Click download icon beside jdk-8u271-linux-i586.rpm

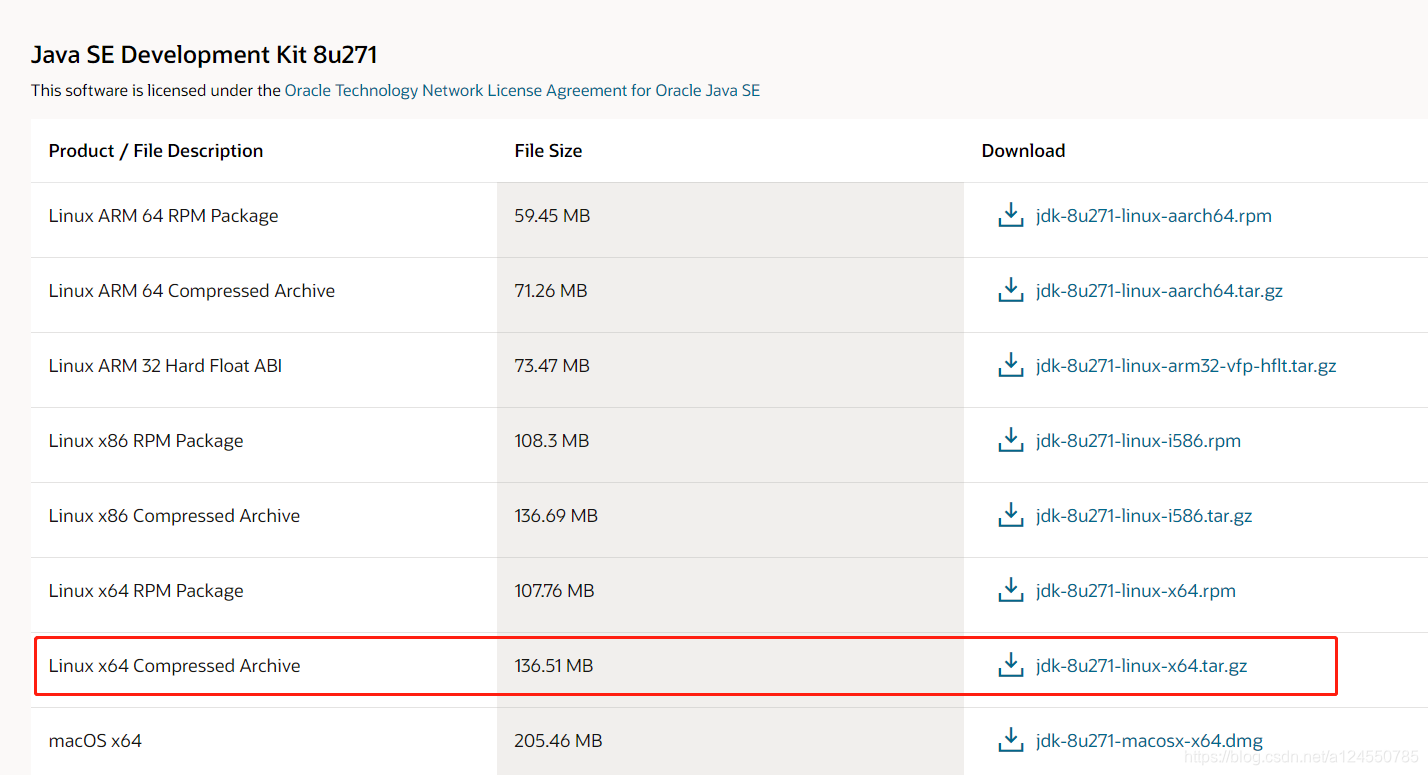tap(1011, 440)
